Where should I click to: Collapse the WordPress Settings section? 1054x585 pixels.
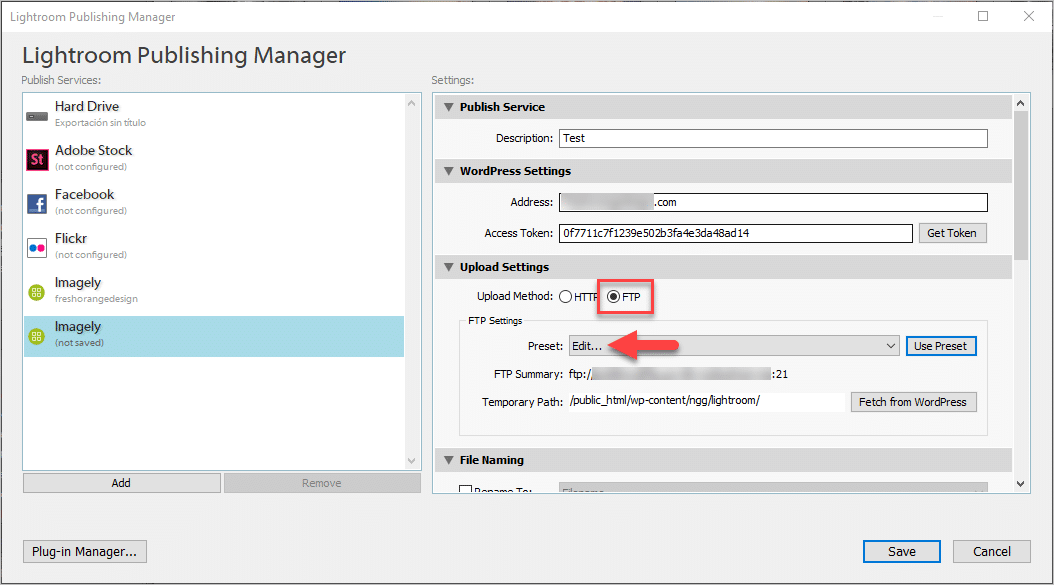click(x=449, y=171)
